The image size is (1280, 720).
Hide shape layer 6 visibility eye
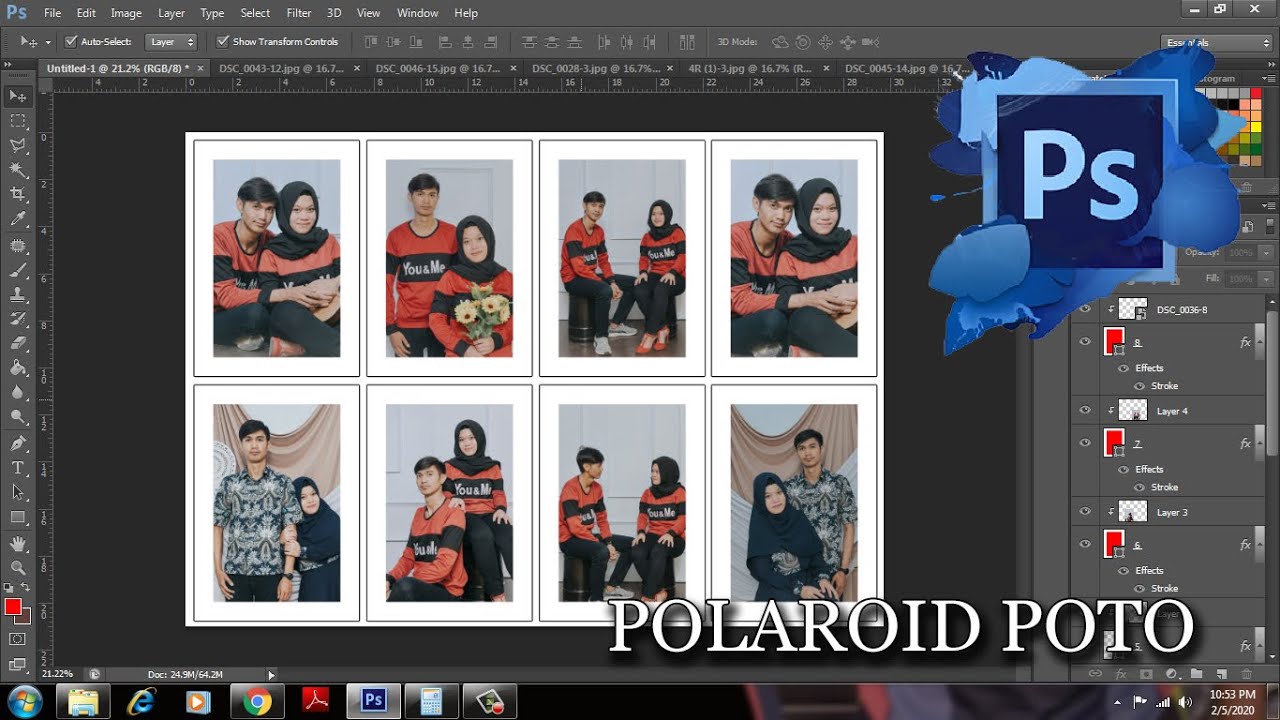point(1085,545)
